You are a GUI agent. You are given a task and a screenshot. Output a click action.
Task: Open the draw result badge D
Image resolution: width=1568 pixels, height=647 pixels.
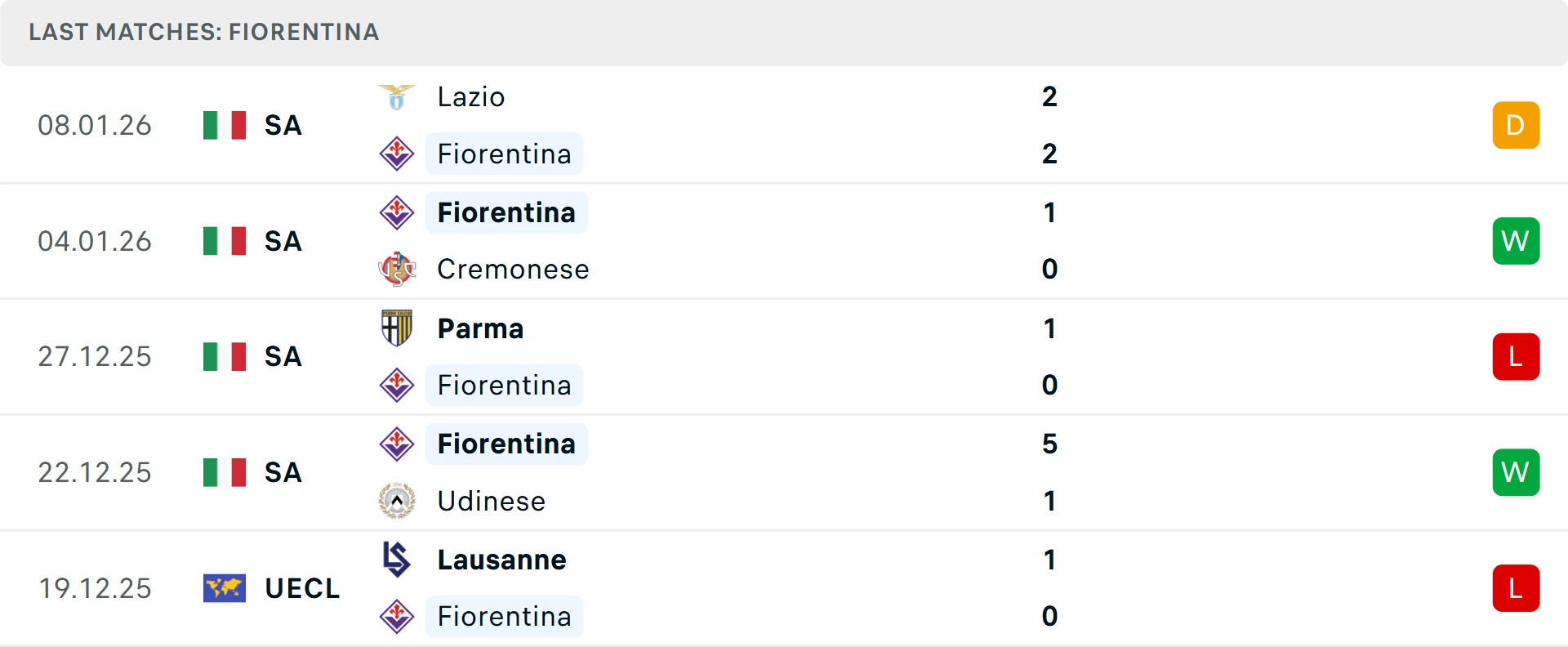click(x=1516, y=126)
